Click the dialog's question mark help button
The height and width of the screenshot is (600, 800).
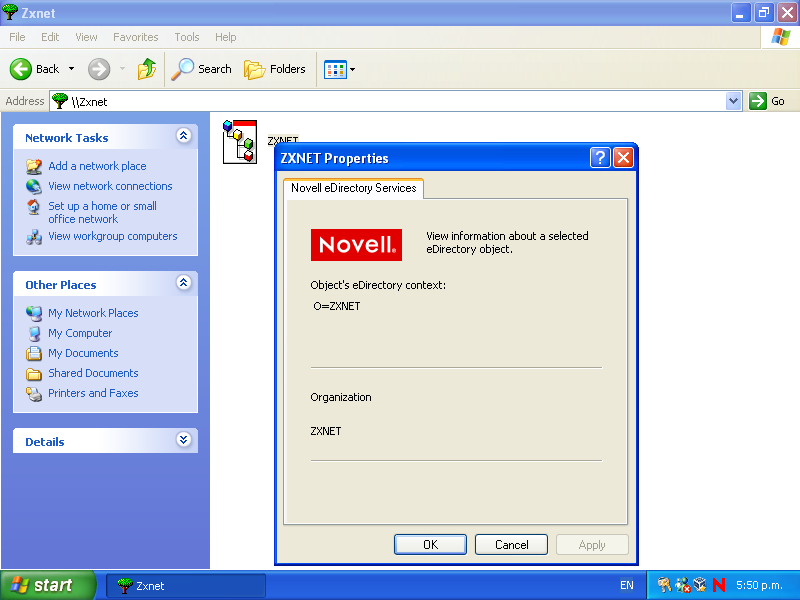(x=600, y=158)
